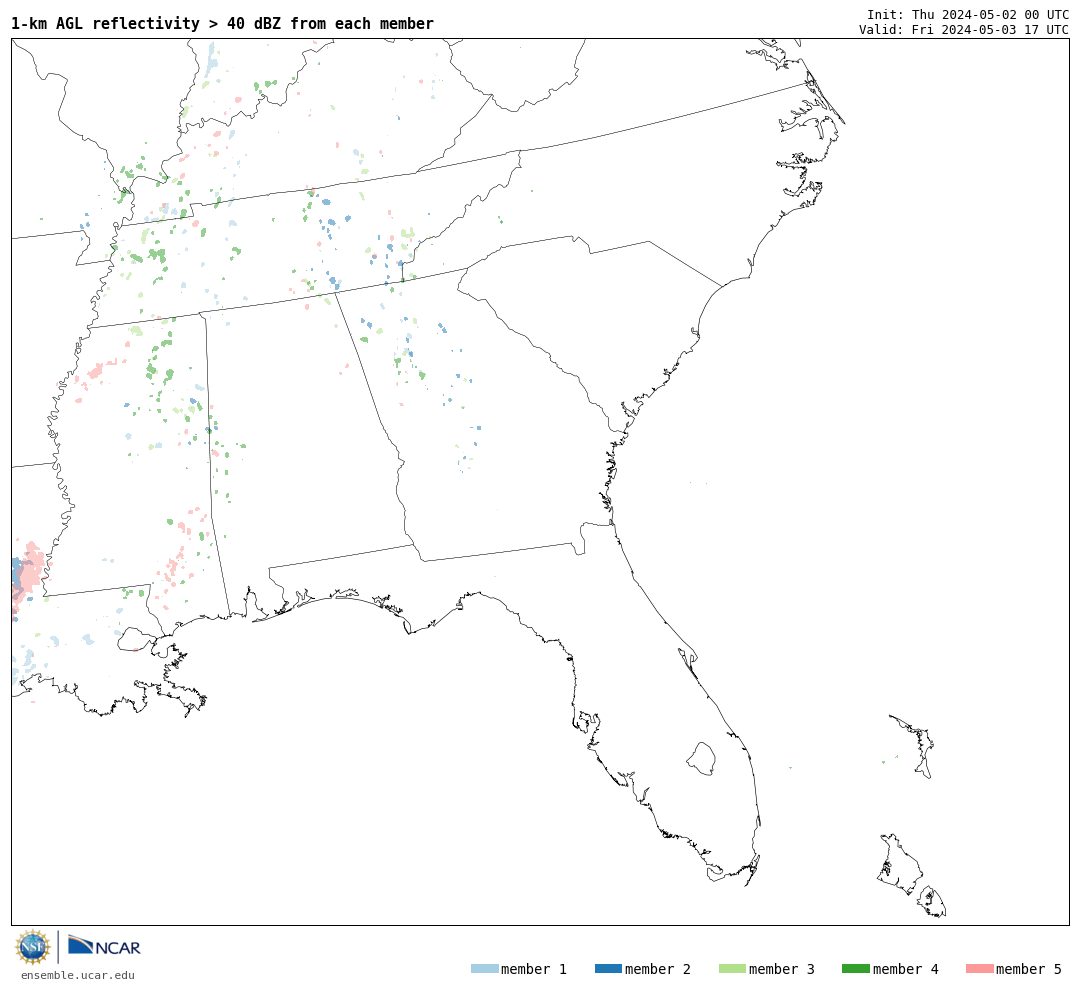Select the 'member 1' legend label
The width and height of the screenshot is (1080, 988).
(534, 969)
